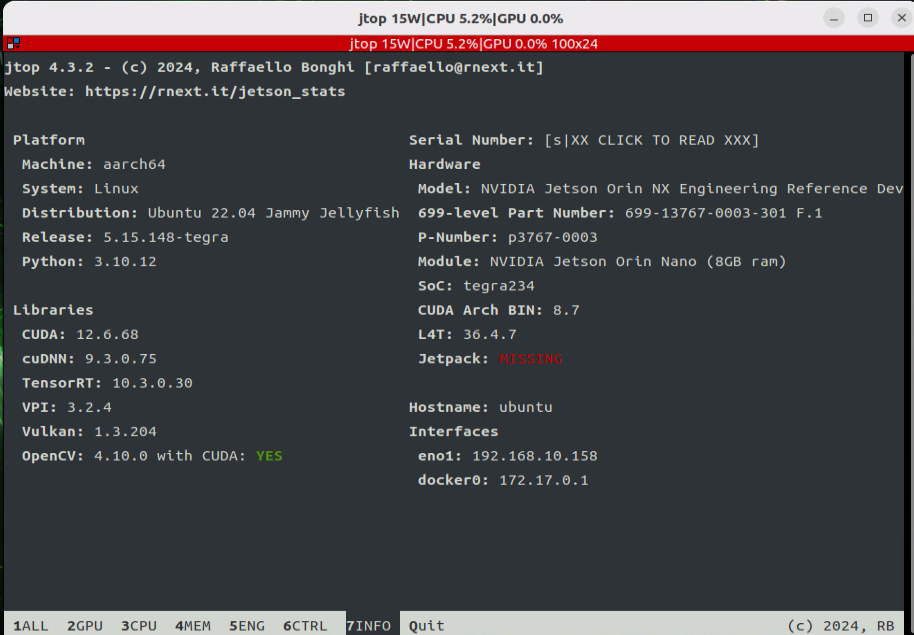The width and height of the screenshot is (914, 635).
Task: Click the green YES OpenCV CUDA status
Action: pyautogui.click(x=269, y=456)
